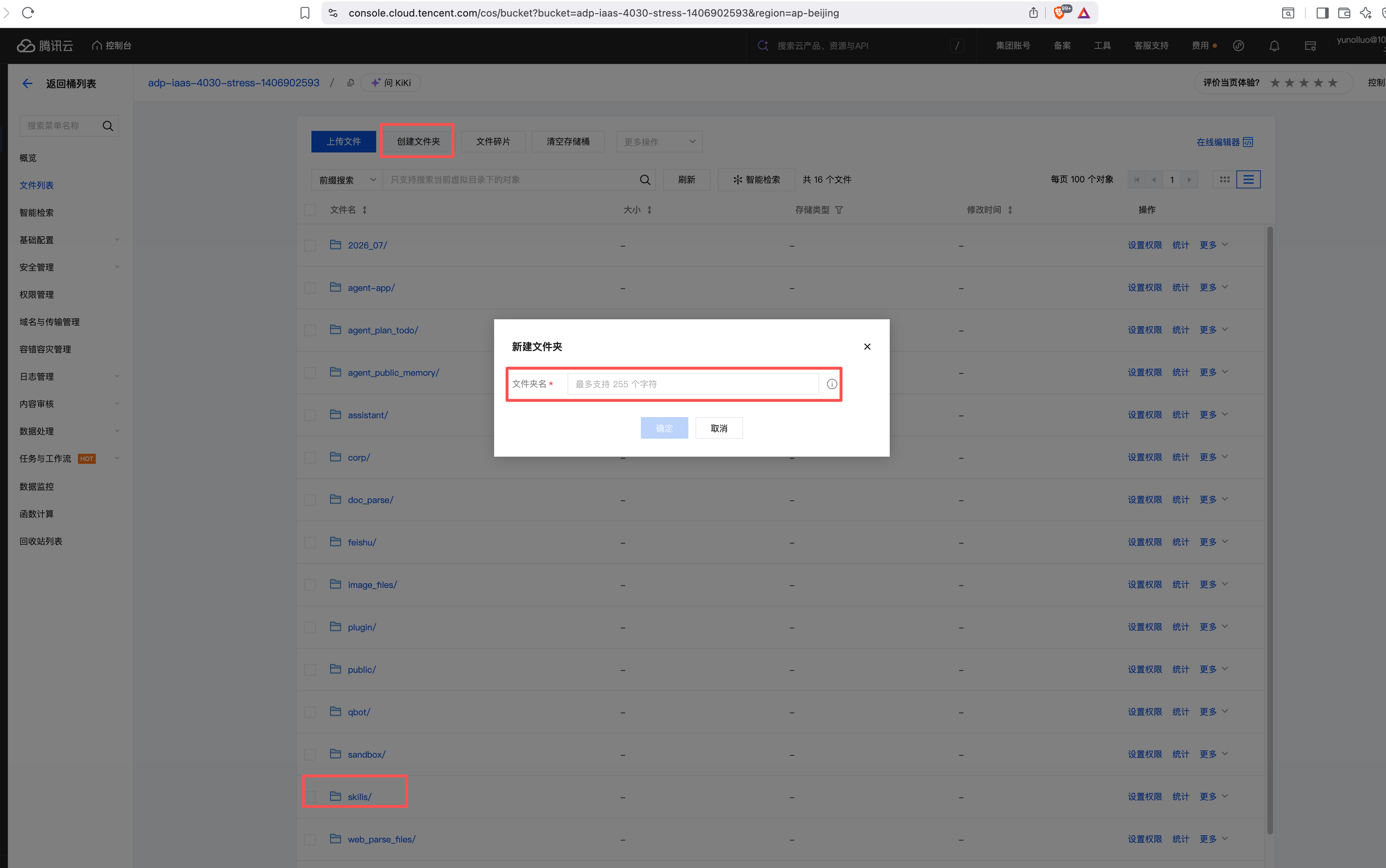Click the 创建文件夹 button
Viewport: 1386px width, 868px height.
click(x=418, y=142)
